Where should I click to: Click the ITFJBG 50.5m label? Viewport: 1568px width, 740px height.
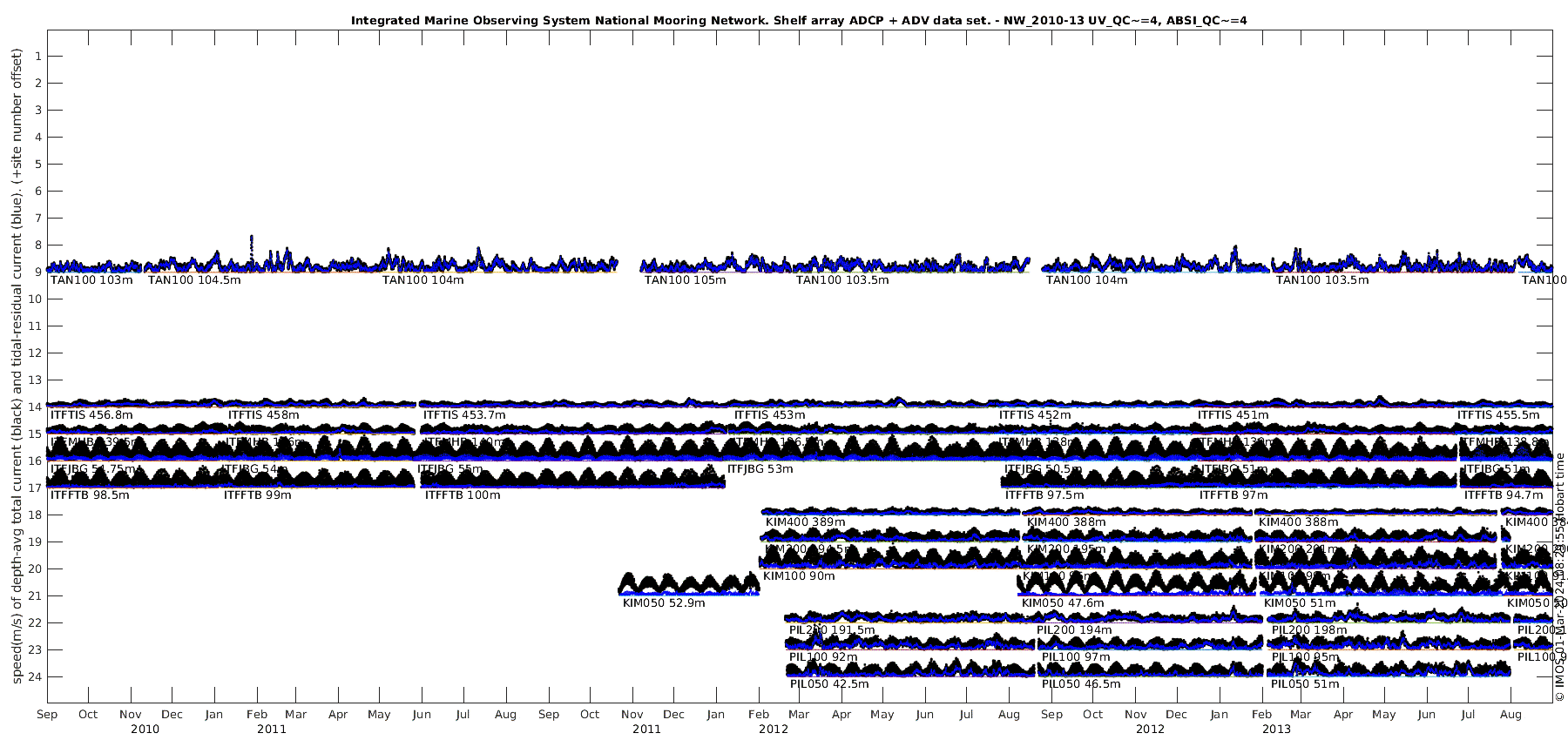click(x=1044, y=469)
